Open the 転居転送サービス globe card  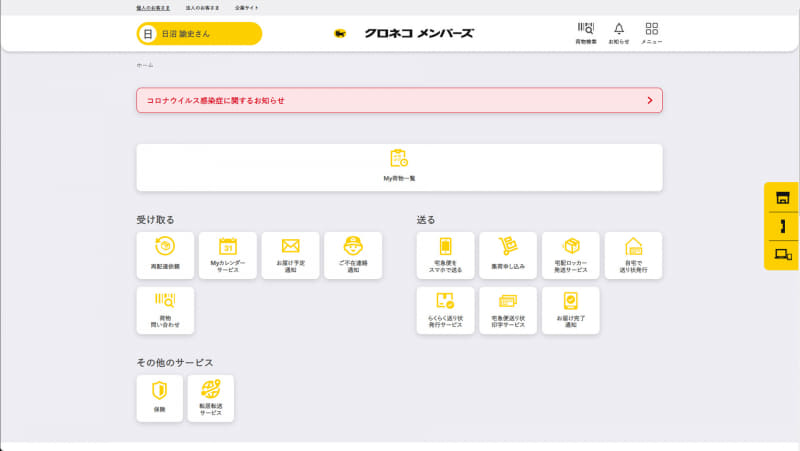pyautogui.click(x=210, y=398)
